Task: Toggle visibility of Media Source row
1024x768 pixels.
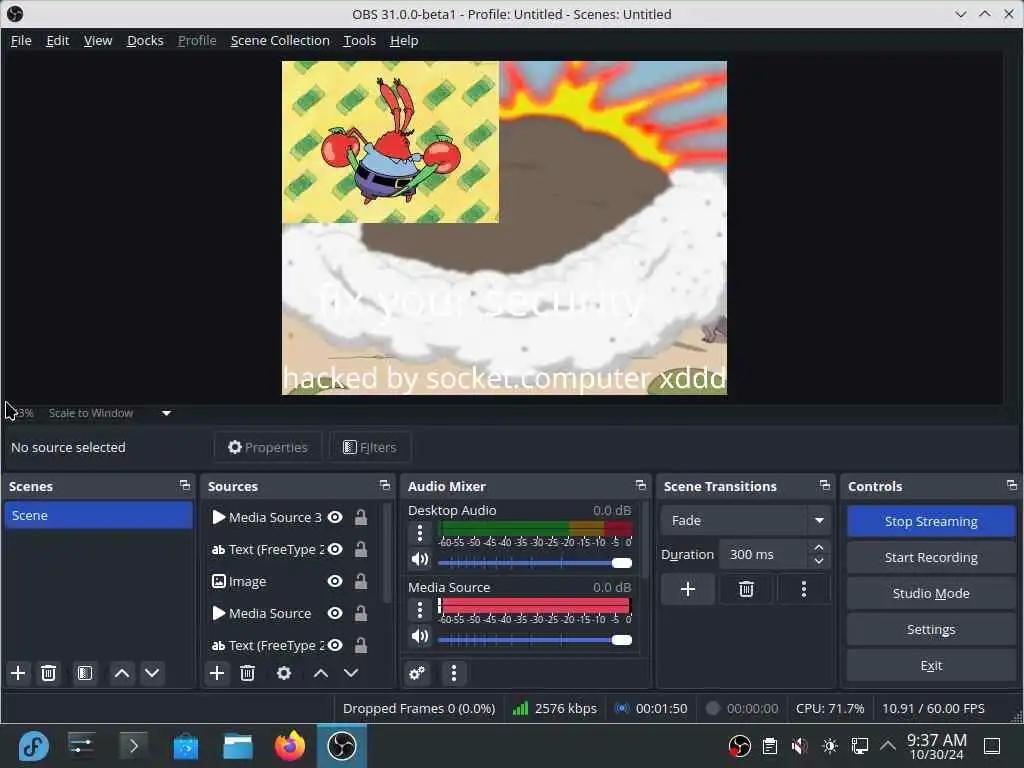Action: (x=335, y=613)
